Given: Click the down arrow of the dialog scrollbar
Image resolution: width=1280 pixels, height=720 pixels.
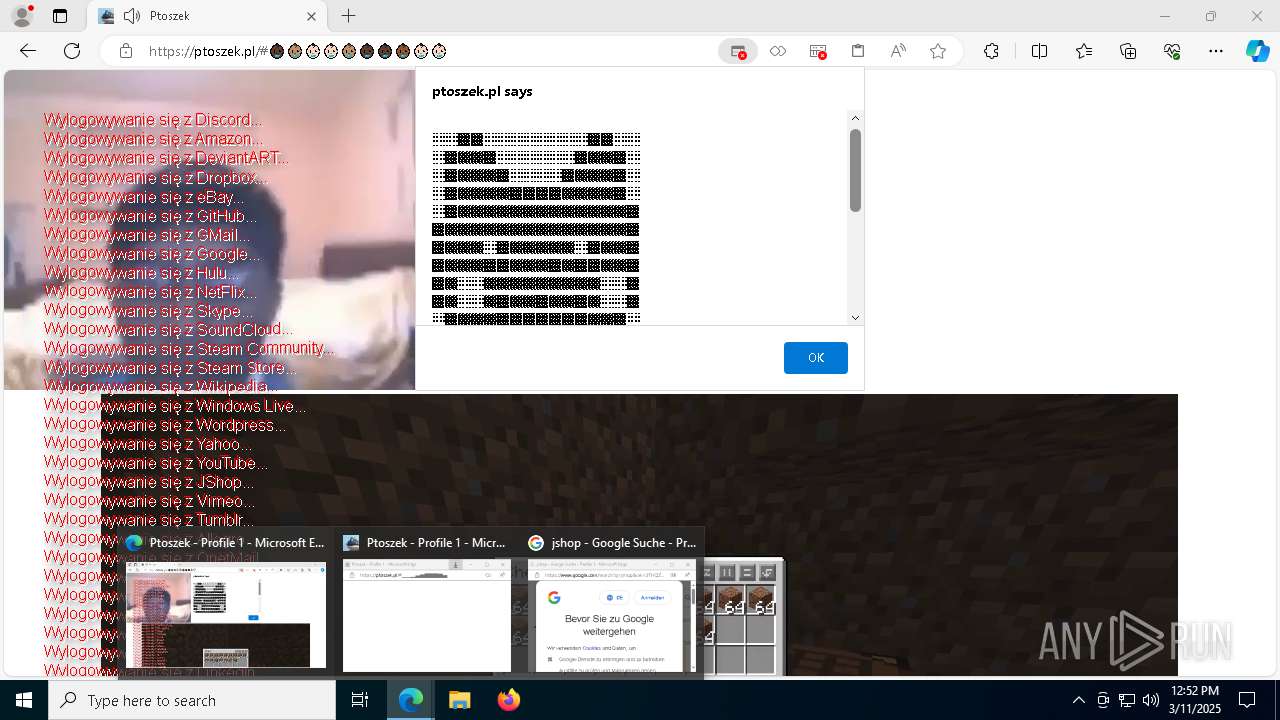Looking at the screenshot, I should [855, 318].
